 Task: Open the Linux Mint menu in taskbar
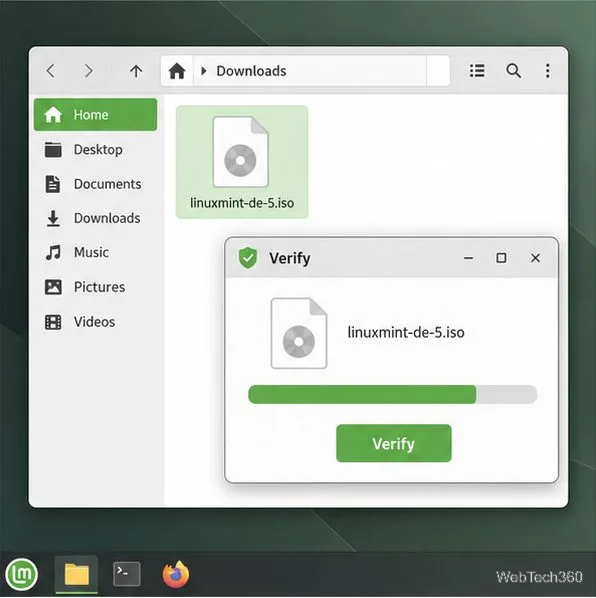point(22,574)
